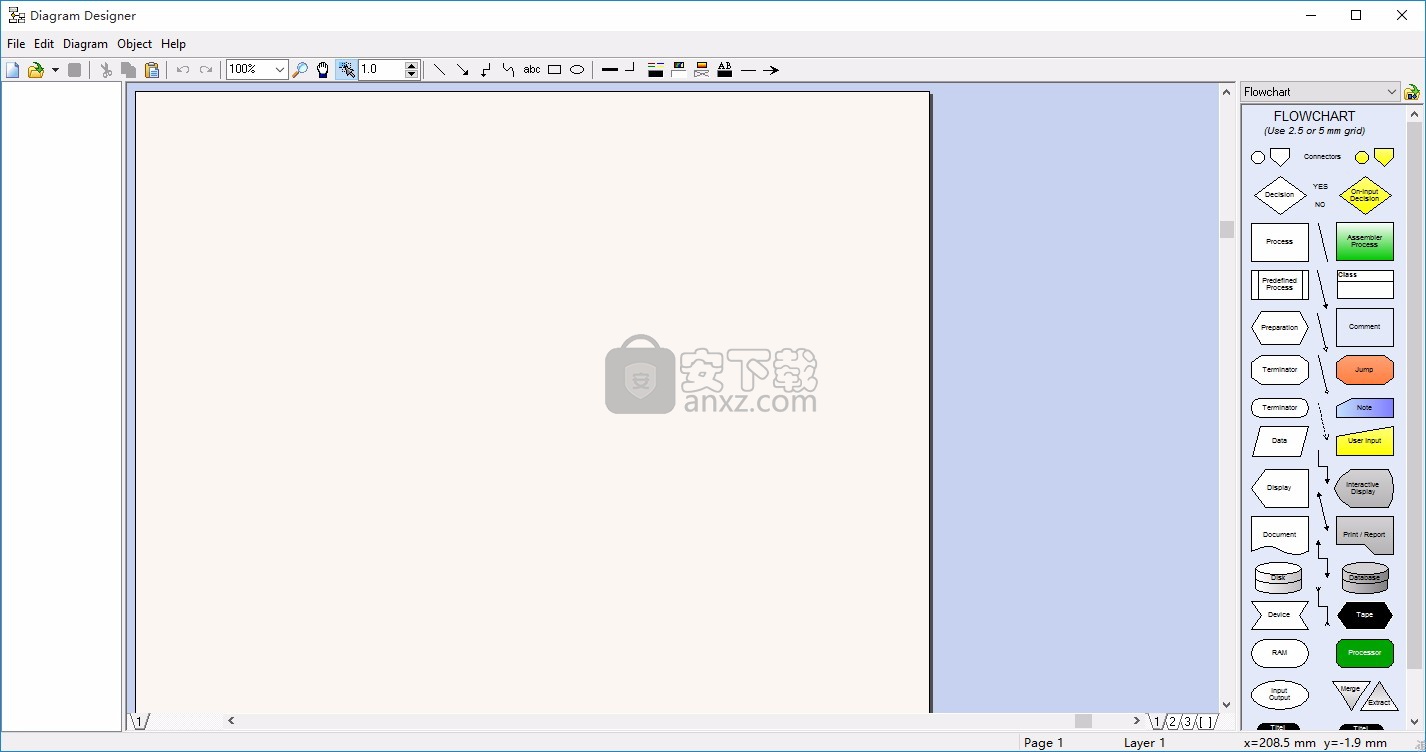Choose the corner style tool
Screen dimensions: 1426x752
point(630,70)
